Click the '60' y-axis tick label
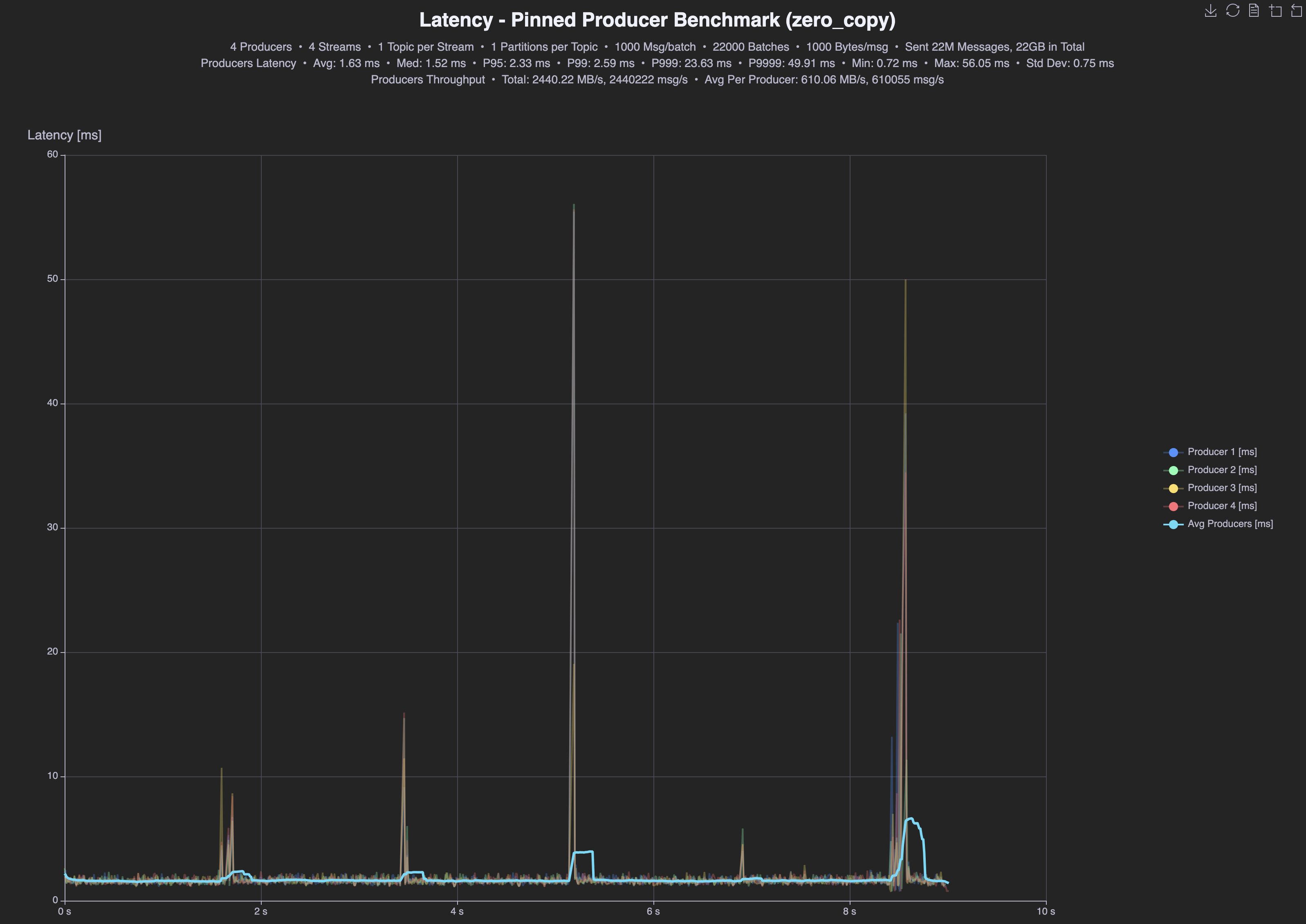Viewport: 1306px width, 924px height. pos(52,155)
